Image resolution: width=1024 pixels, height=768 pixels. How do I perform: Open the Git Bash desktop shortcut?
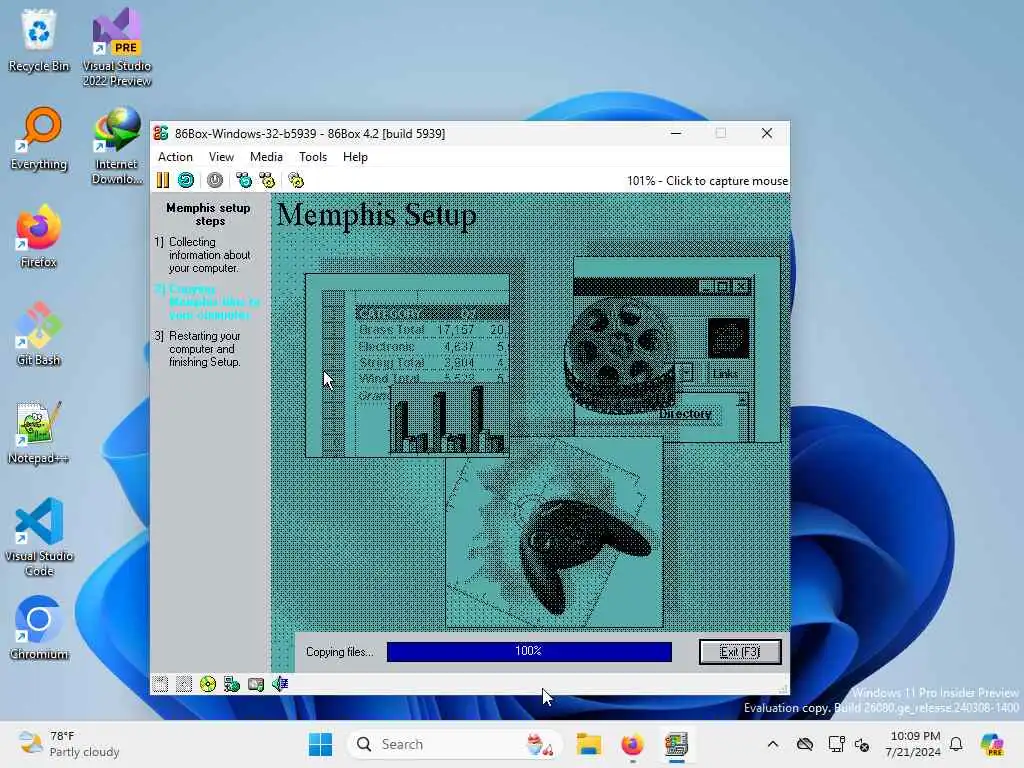(39, 334)
